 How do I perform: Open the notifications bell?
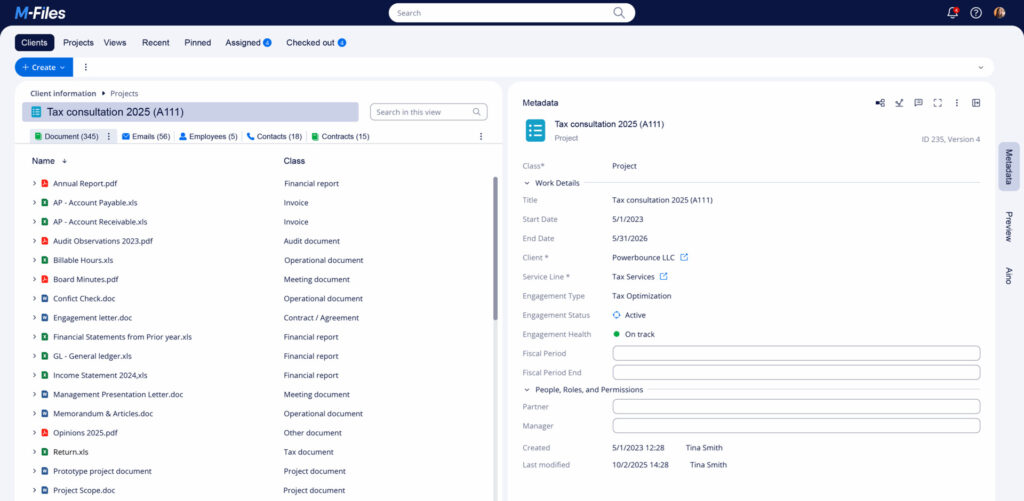click(x=952, y=13)
